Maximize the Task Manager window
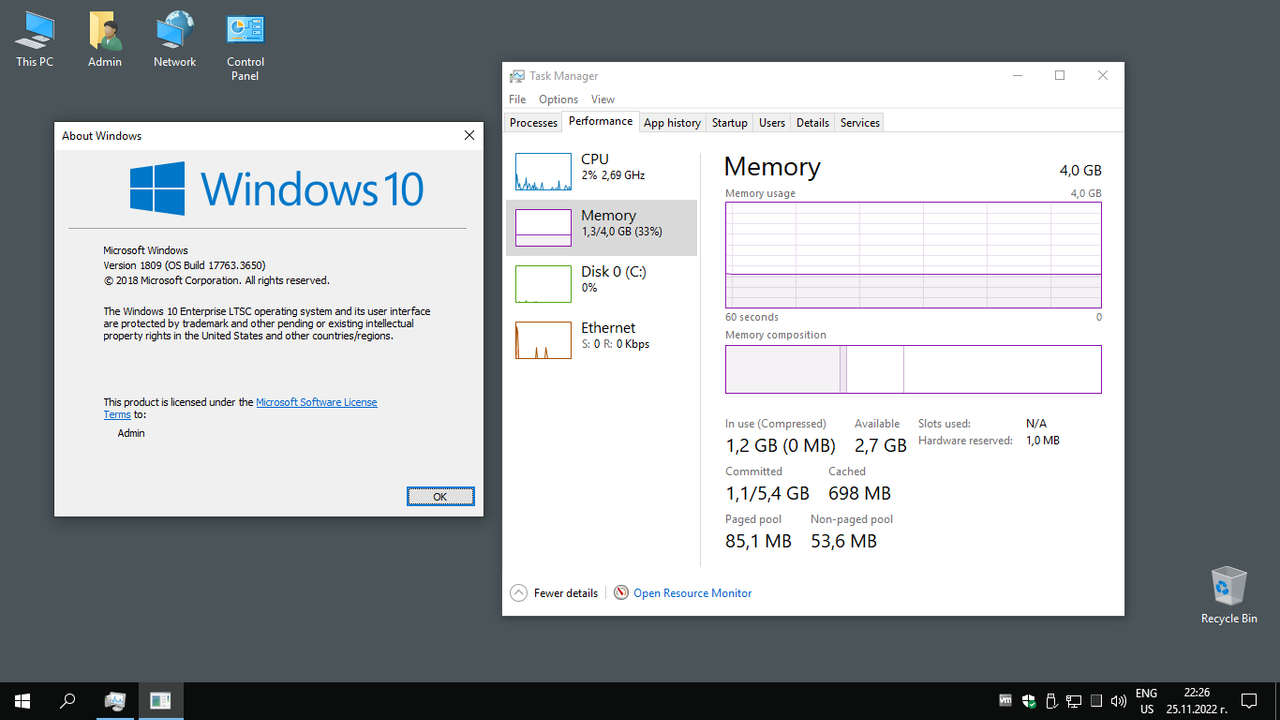 click(x=1060, y=76)
